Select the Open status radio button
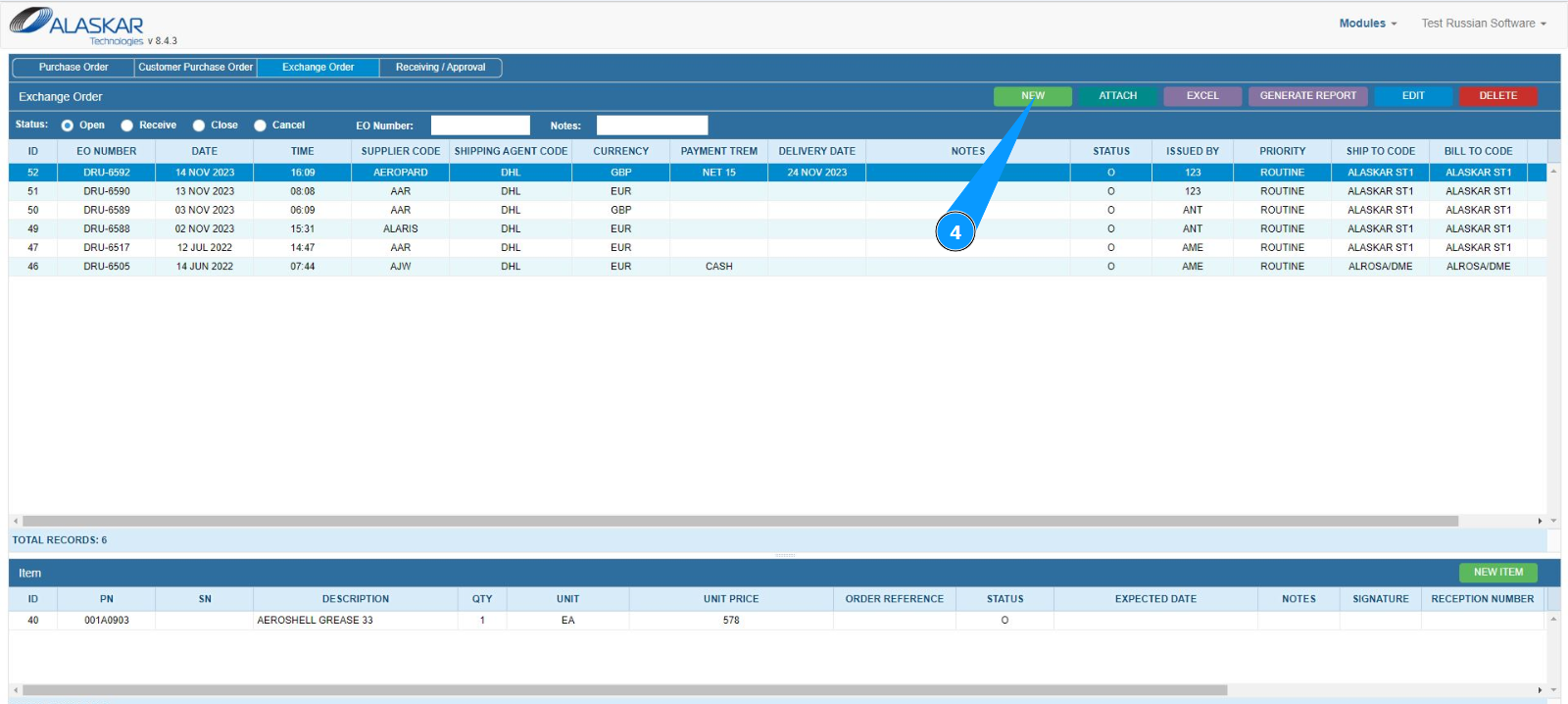The height and width of the screenshot is (704, 1568). pyautogui.click(x=68, y=126)
